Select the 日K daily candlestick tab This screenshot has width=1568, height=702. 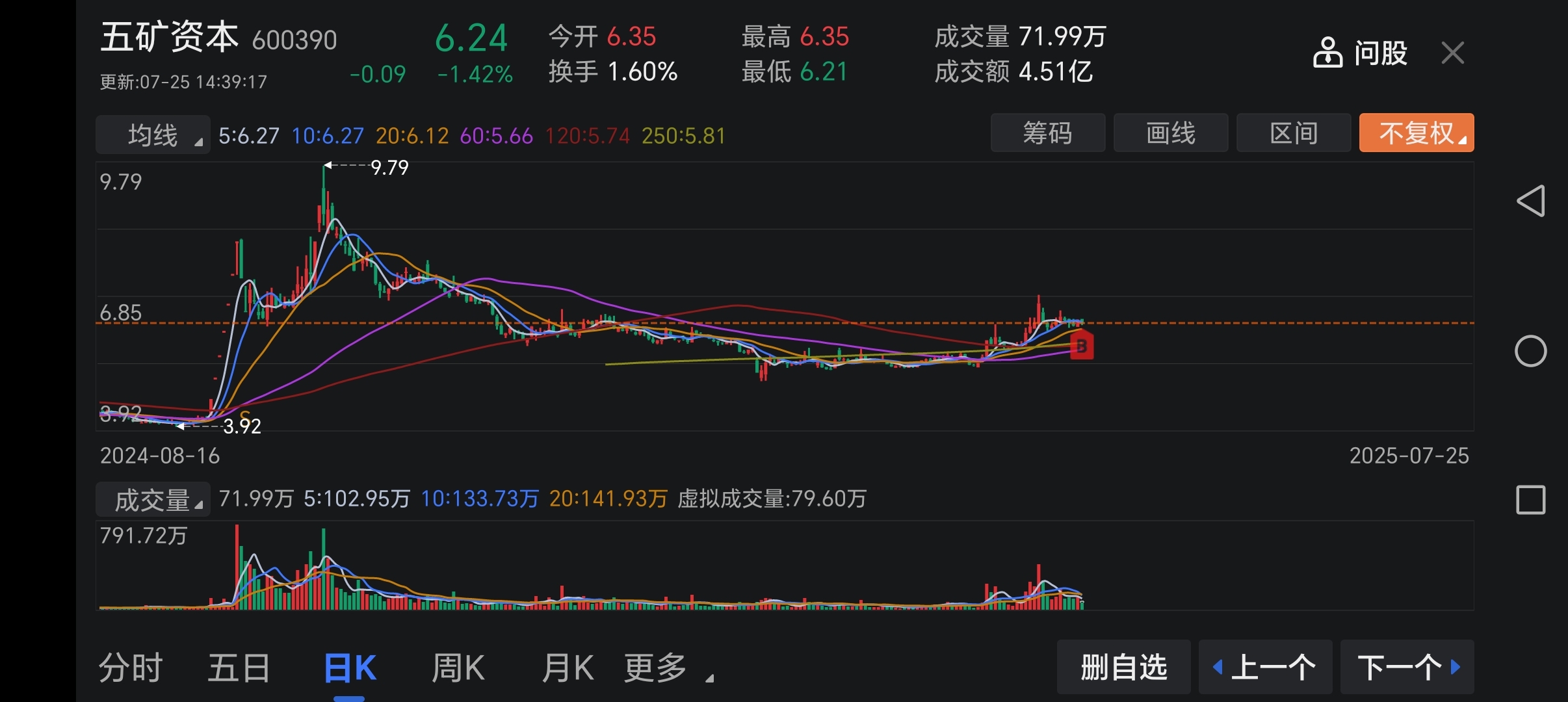(x=350, y=668)
